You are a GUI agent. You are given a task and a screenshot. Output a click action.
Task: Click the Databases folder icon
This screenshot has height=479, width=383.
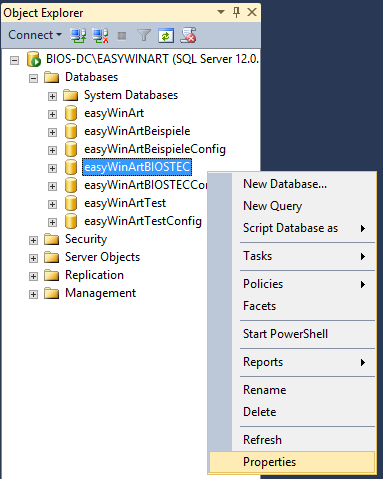click(x=52, y=77)
